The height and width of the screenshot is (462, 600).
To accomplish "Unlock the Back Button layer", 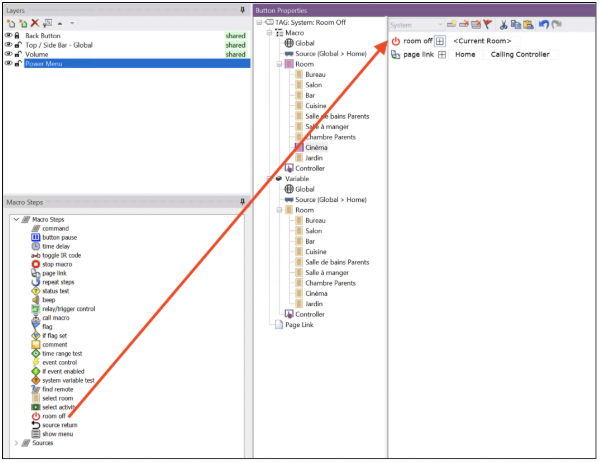I will click(18, 35).
